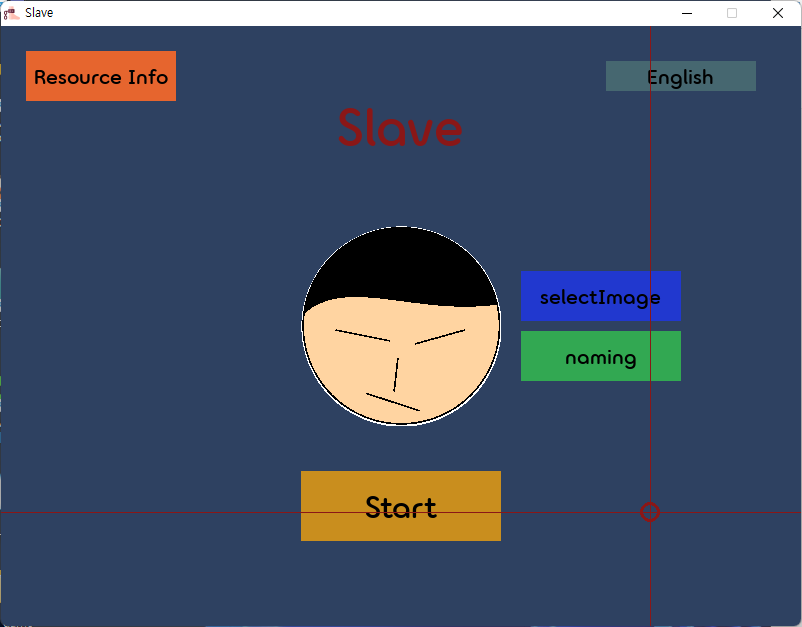Image resolution: width=802 pixels, height=627 pixels.
Task: Minimize the Slave window
Action: 687,13
